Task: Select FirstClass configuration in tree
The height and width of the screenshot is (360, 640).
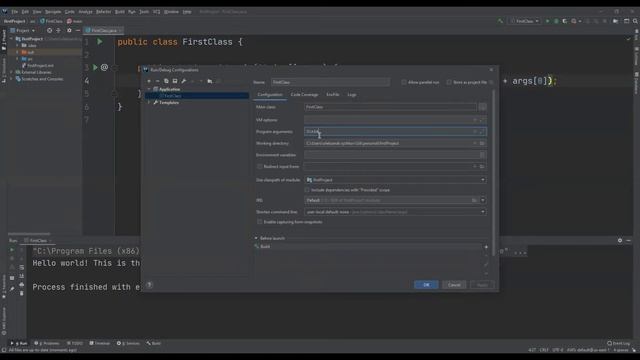Action: [x=197, y=96]
